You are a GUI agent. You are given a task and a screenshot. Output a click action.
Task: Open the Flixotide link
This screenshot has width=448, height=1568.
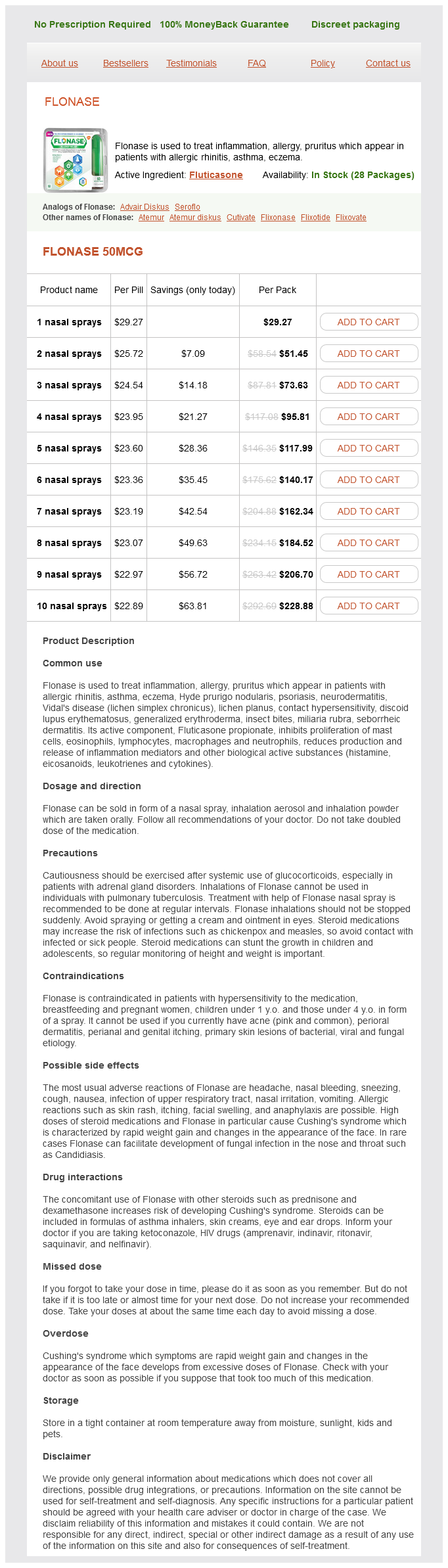315,218
